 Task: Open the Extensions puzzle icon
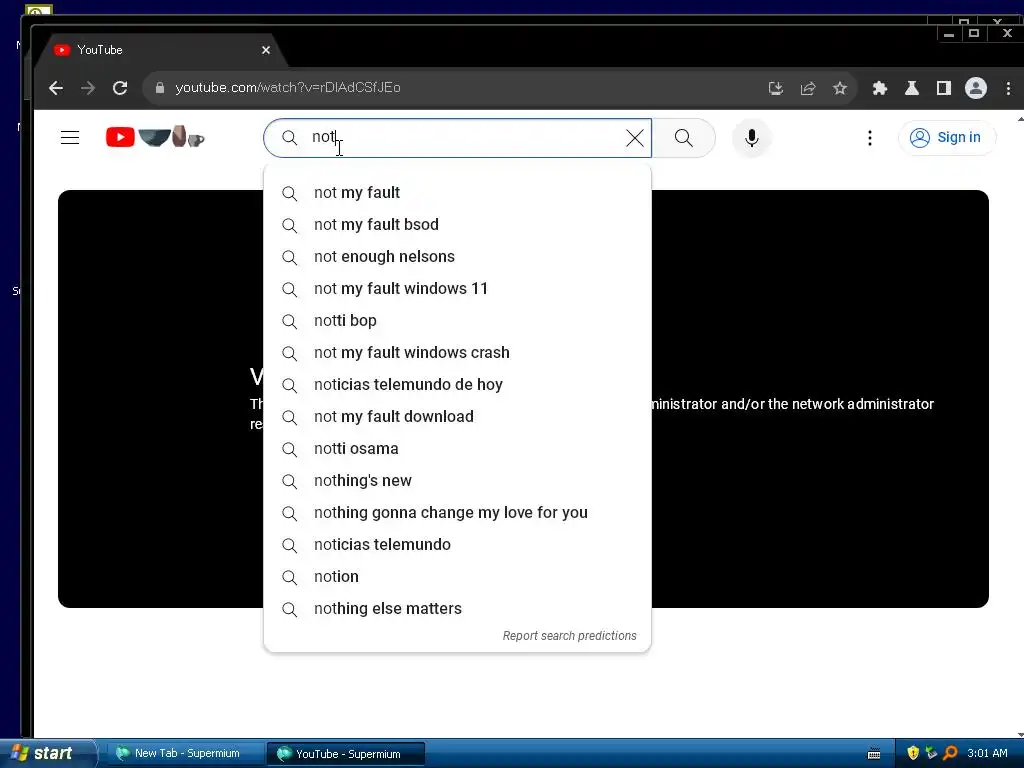click(x=880, y=88)
